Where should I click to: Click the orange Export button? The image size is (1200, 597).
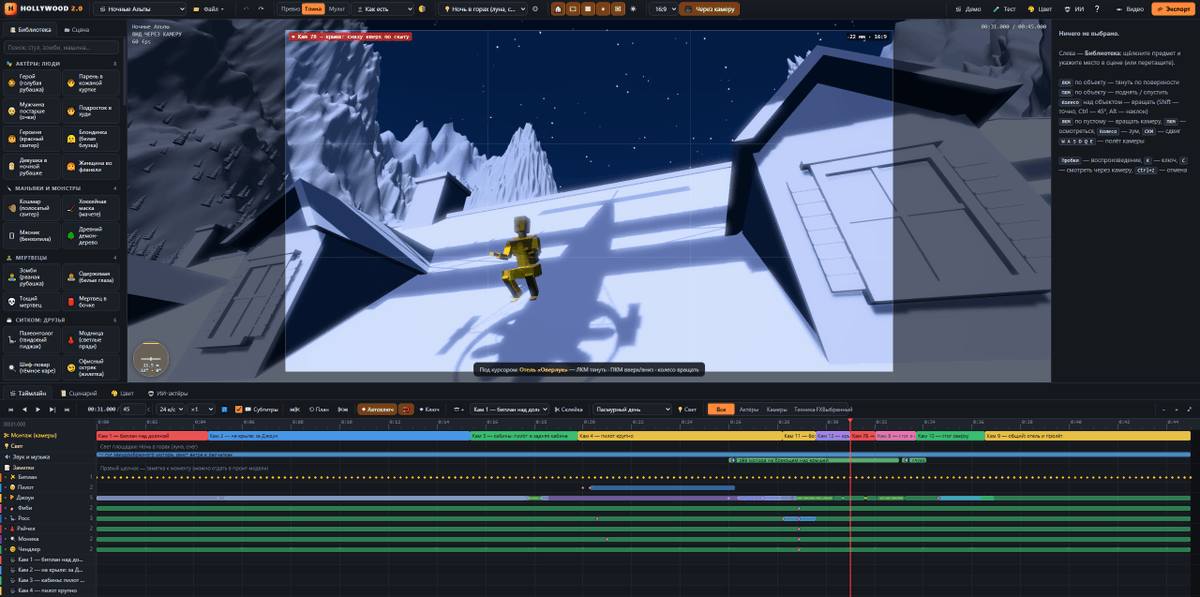(1171, 9)
